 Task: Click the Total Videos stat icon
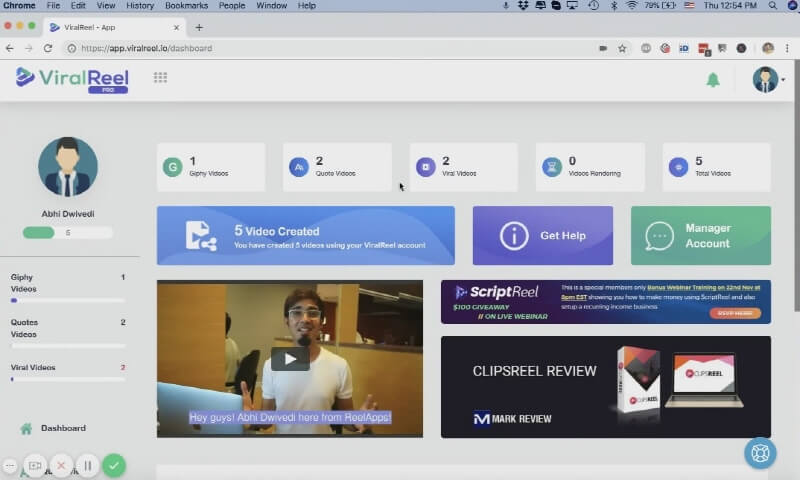coord(679,167)
